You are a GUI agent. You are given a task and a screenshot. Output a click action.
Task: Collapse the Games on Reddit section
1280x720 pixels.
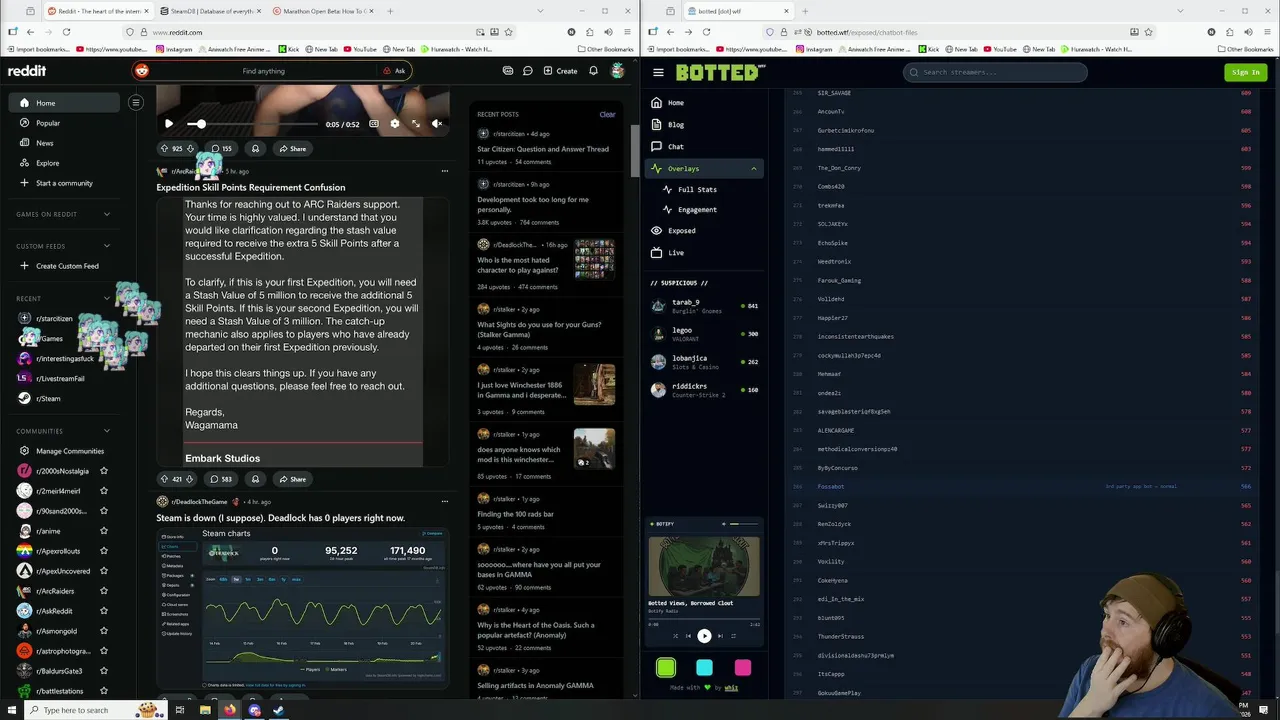(x=107, y=214)
